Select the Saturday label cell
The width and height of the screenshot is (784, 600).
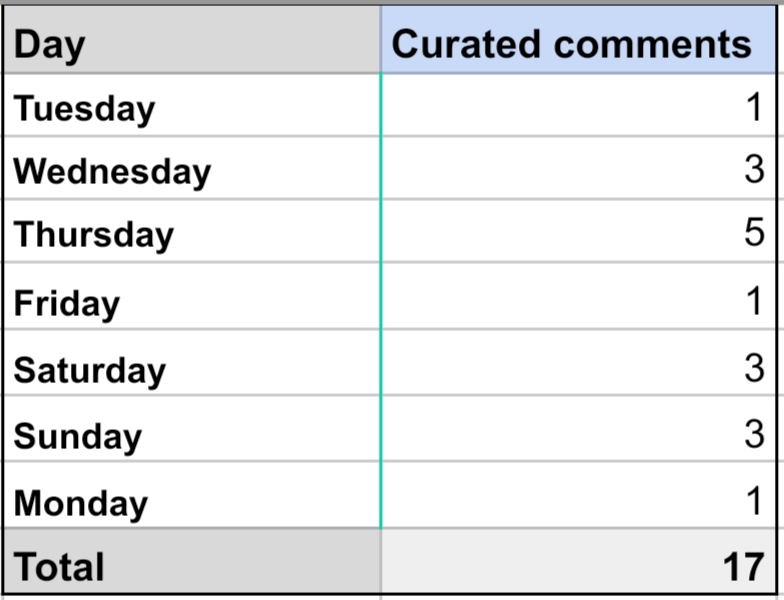(x=190, y=367)
